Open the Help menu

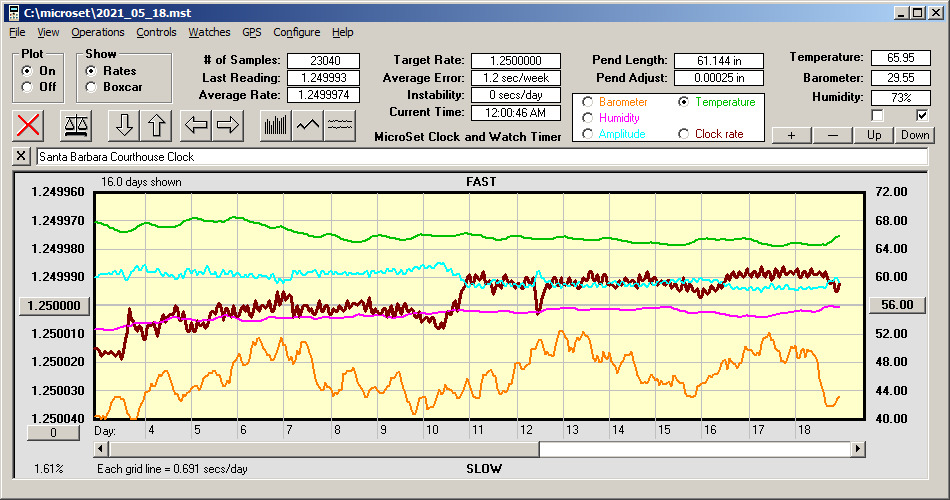342,32
